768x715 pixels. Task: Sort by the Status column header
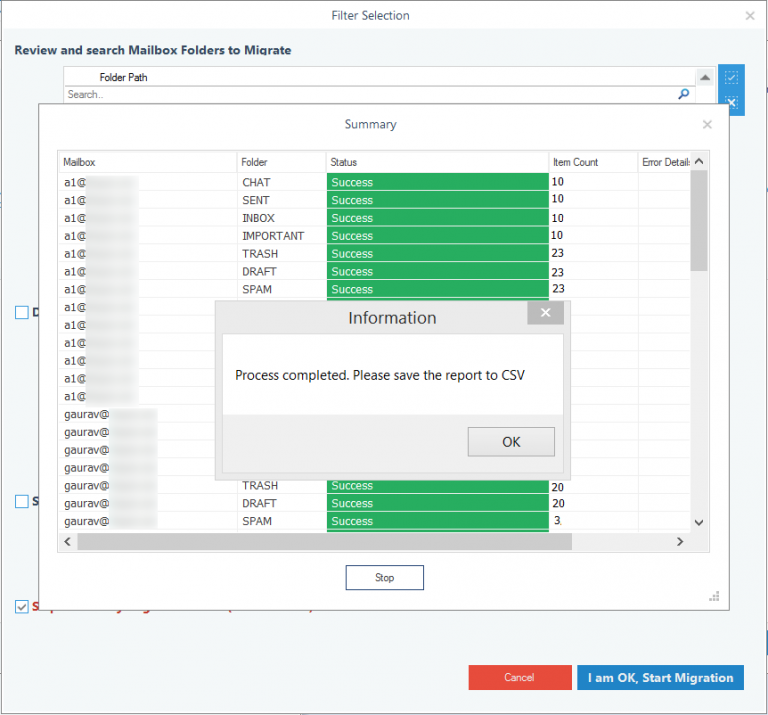[x=437, y=162]
